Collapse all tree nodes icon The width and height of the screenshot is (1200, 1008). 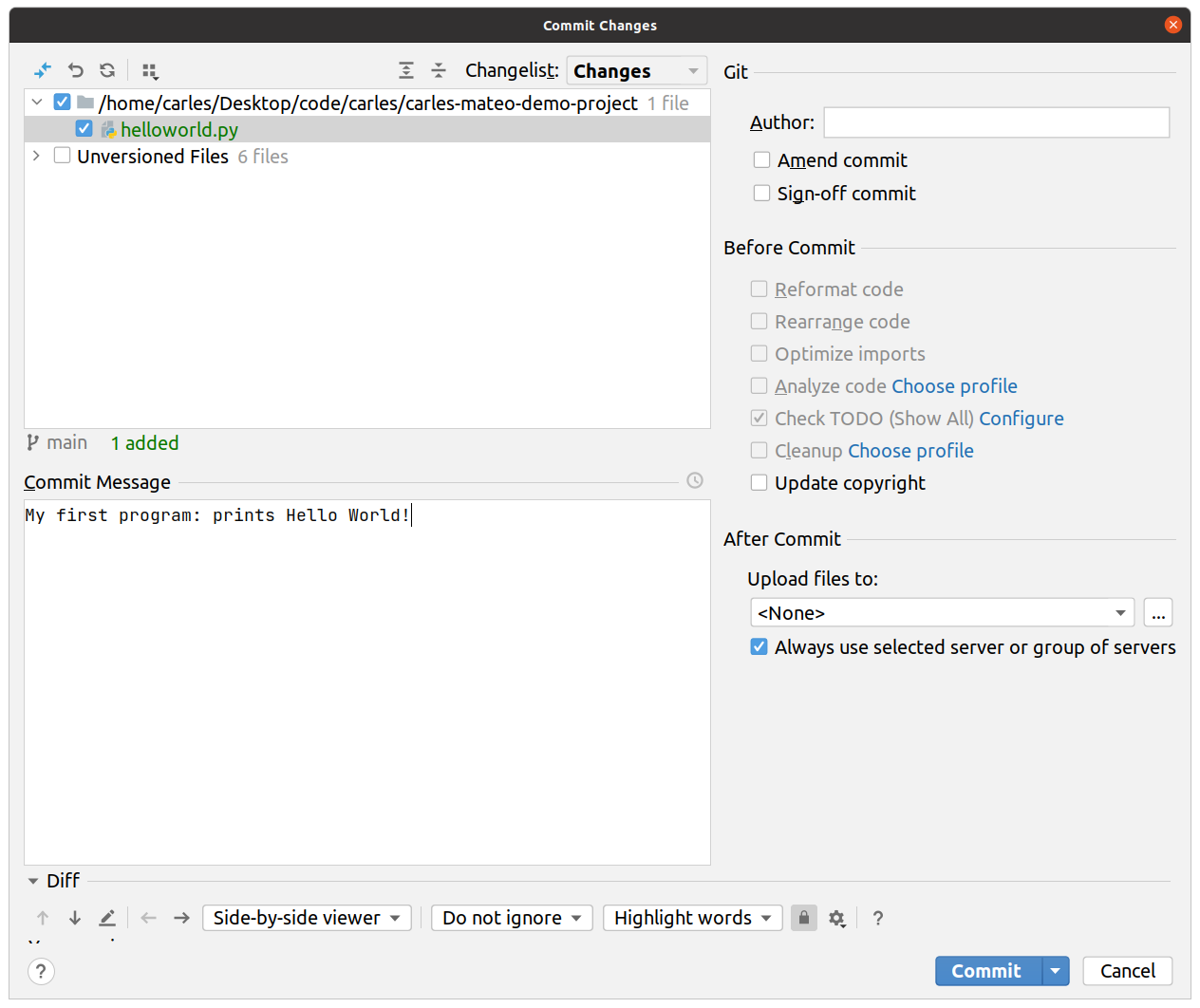439,70
